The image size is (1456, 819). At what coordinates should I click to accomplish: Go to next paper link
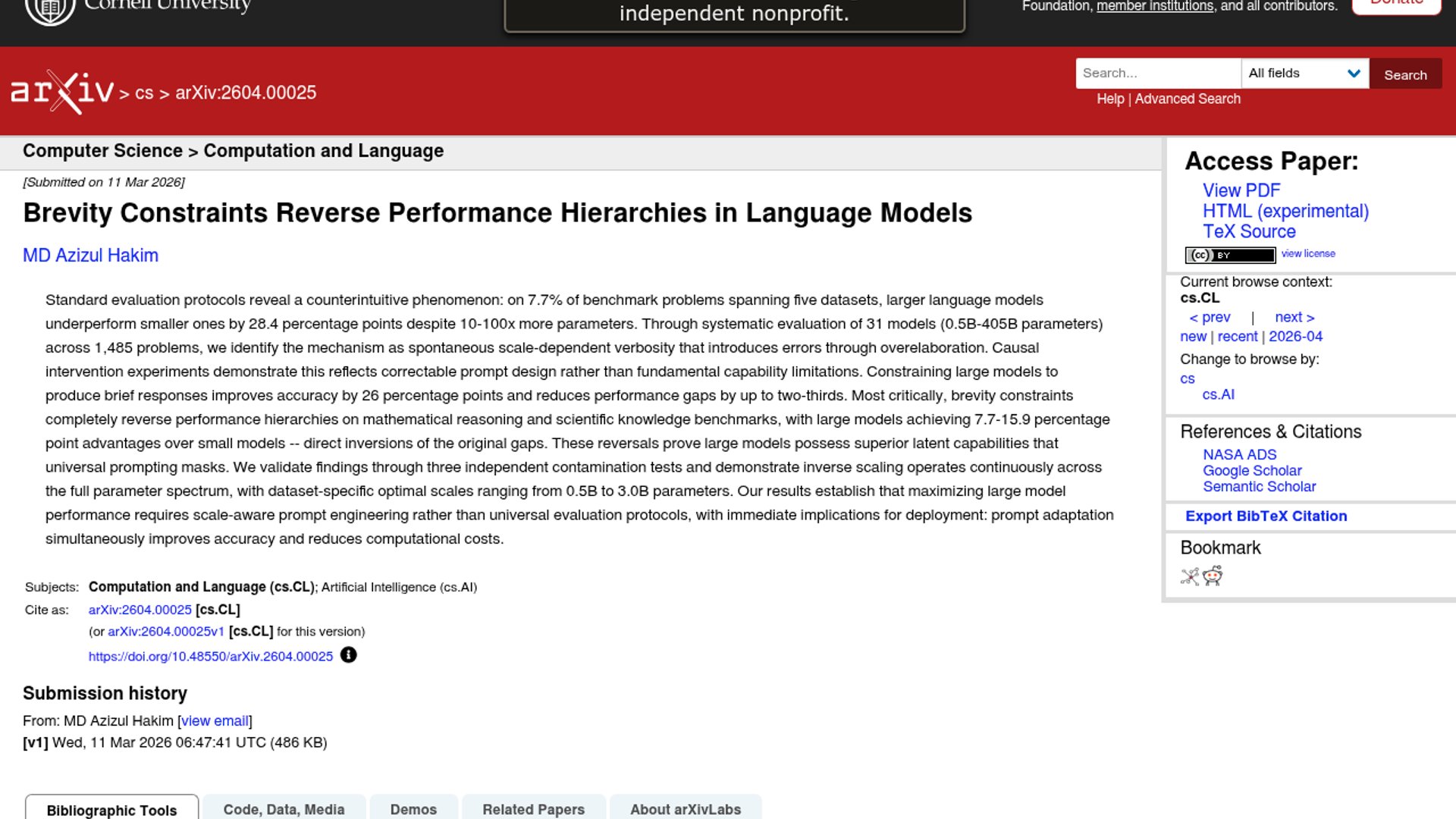(1294, 317)
